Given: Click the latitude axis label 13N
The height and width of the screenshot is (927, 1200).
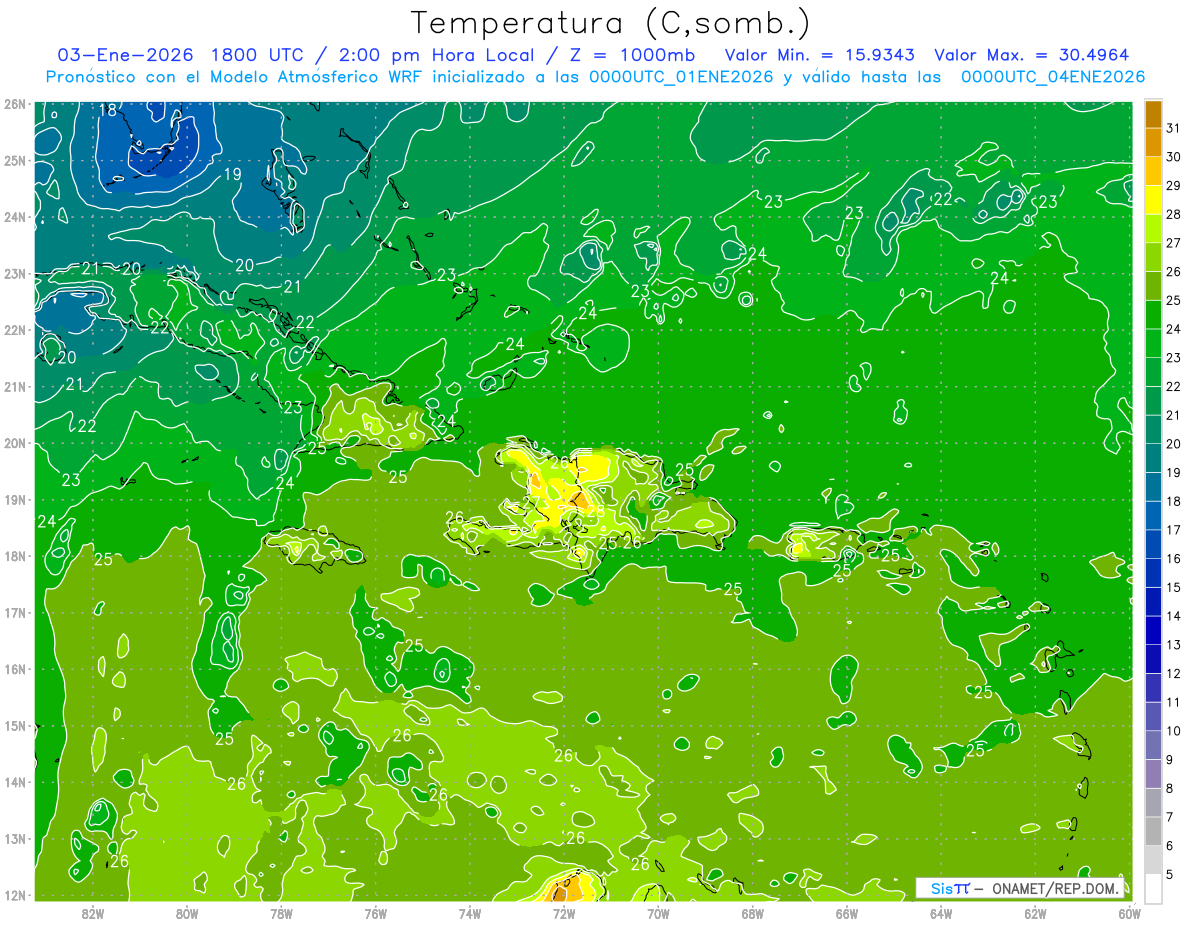Looking at the screenshot, I should (15, 838).
